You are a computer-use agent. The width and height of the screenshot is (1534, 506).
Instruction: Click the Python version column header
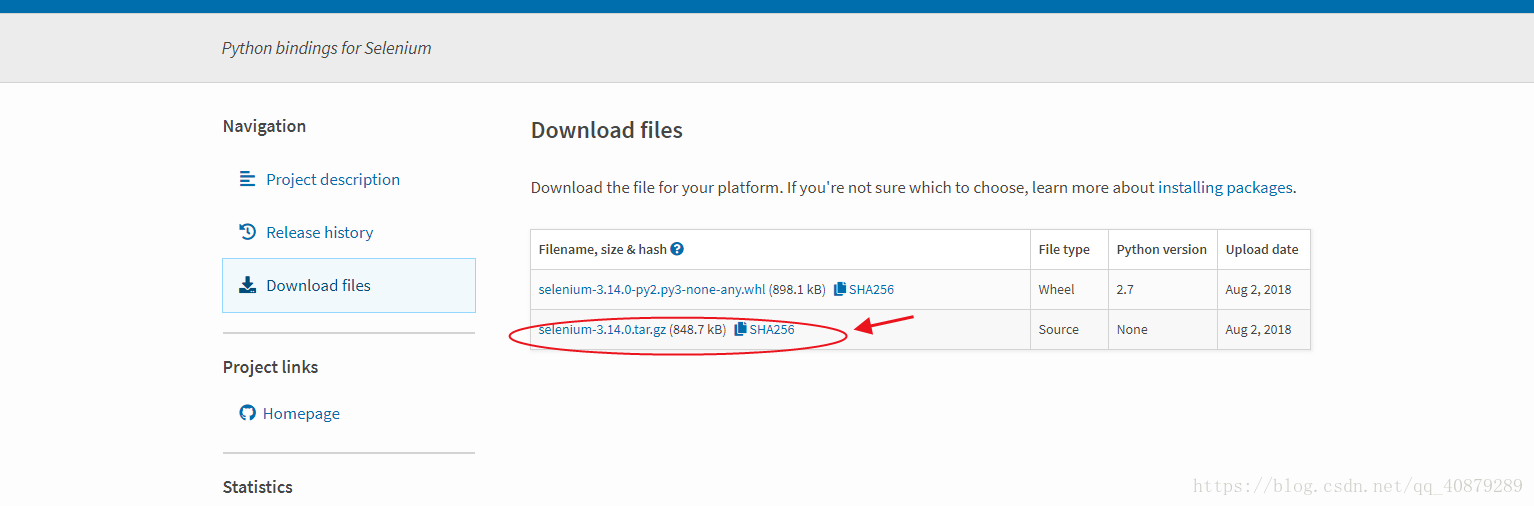(x=1162, y=250)
